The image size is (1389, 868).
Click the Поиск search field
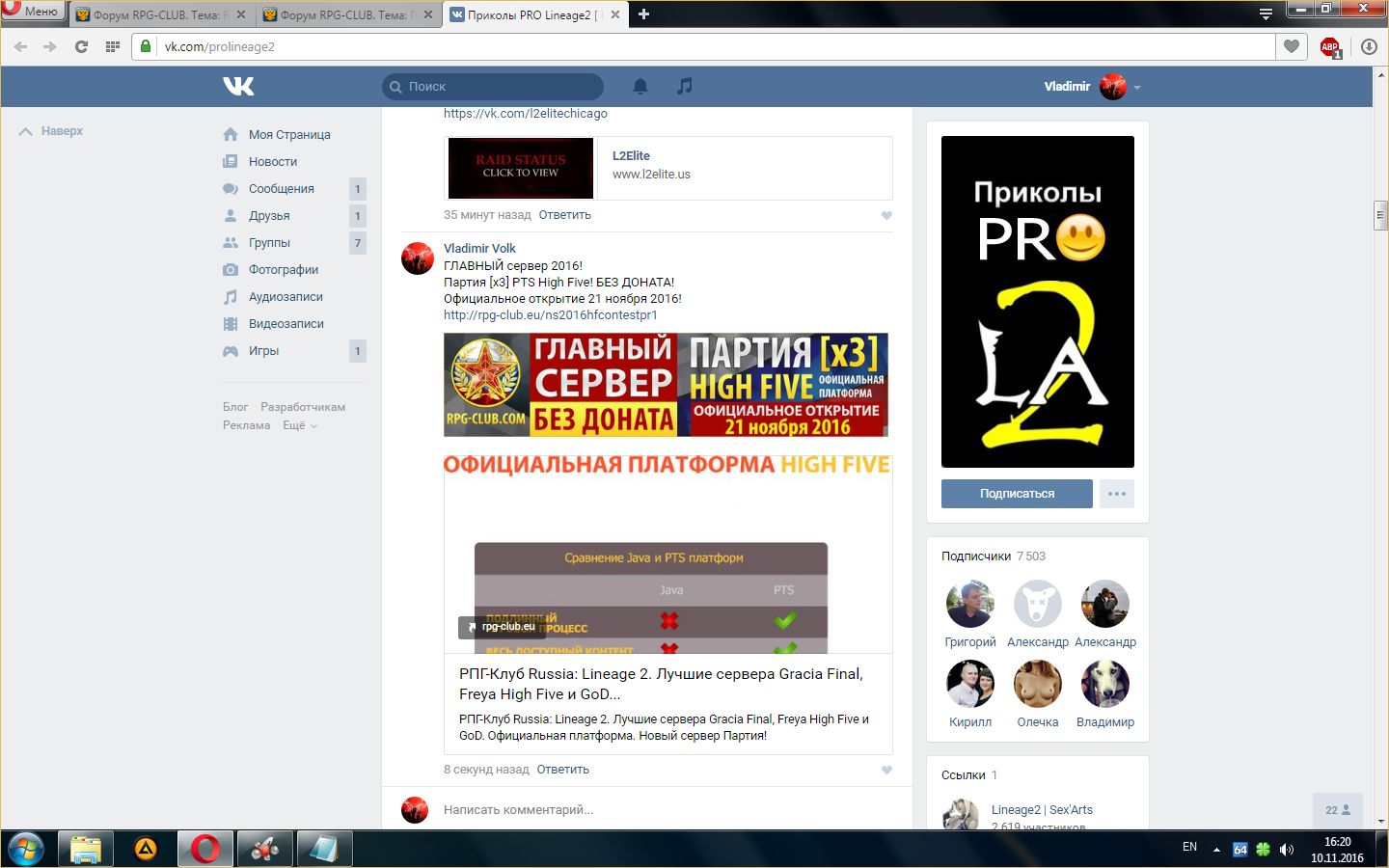click(493, 87)
